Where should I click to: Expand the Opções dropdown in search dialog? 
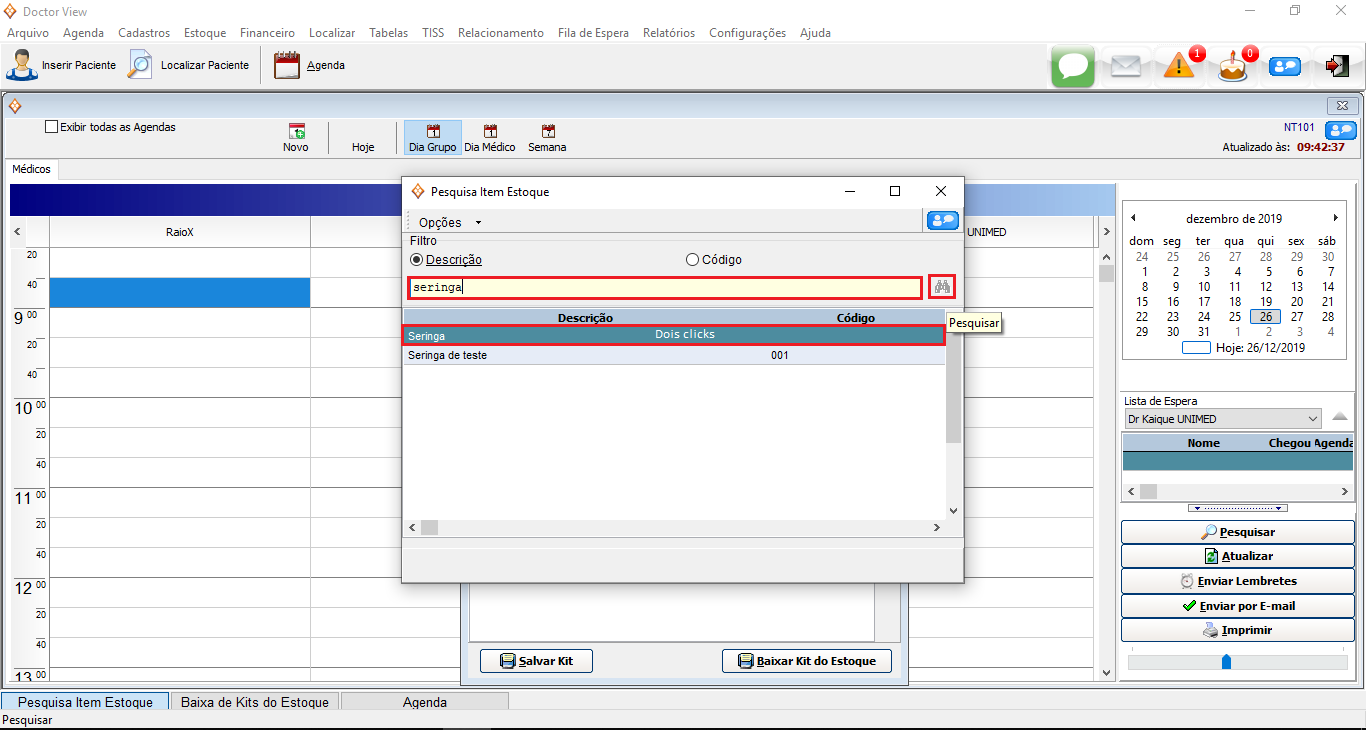450,222
